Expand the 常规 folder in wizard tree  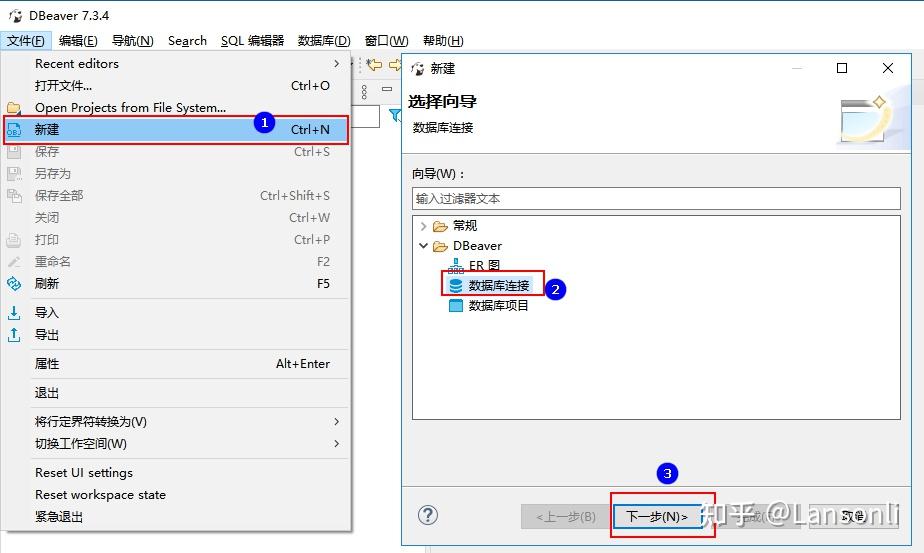(x=423, y=226)
